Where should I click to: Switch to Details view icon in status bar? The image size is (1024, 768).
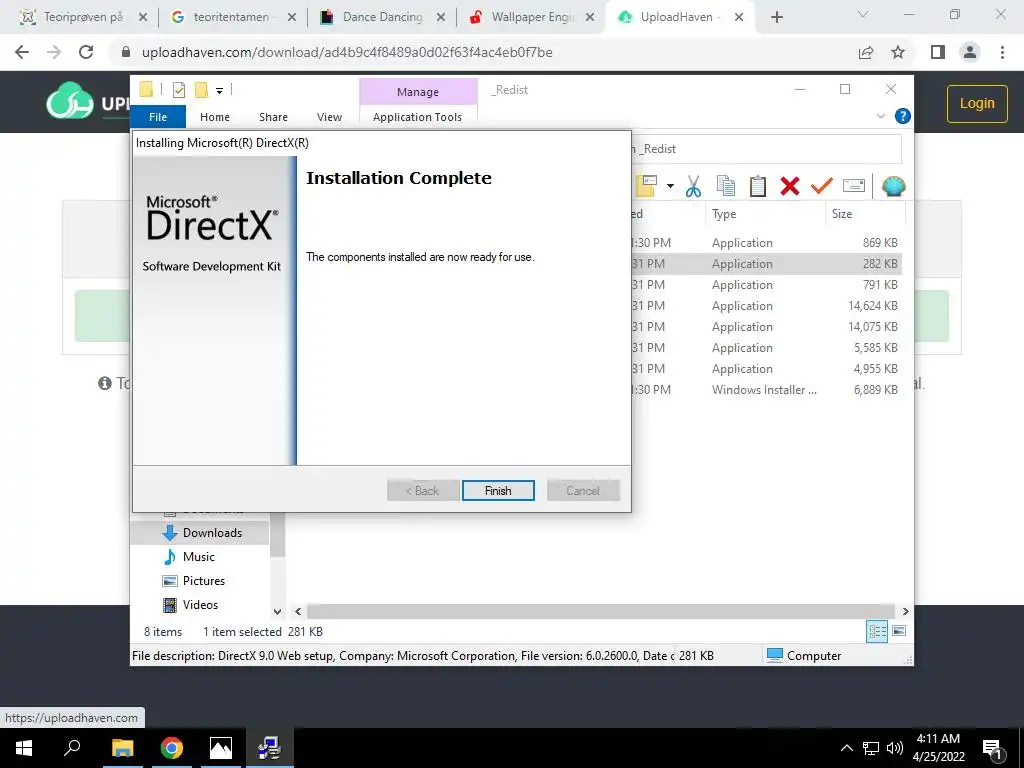877,631
